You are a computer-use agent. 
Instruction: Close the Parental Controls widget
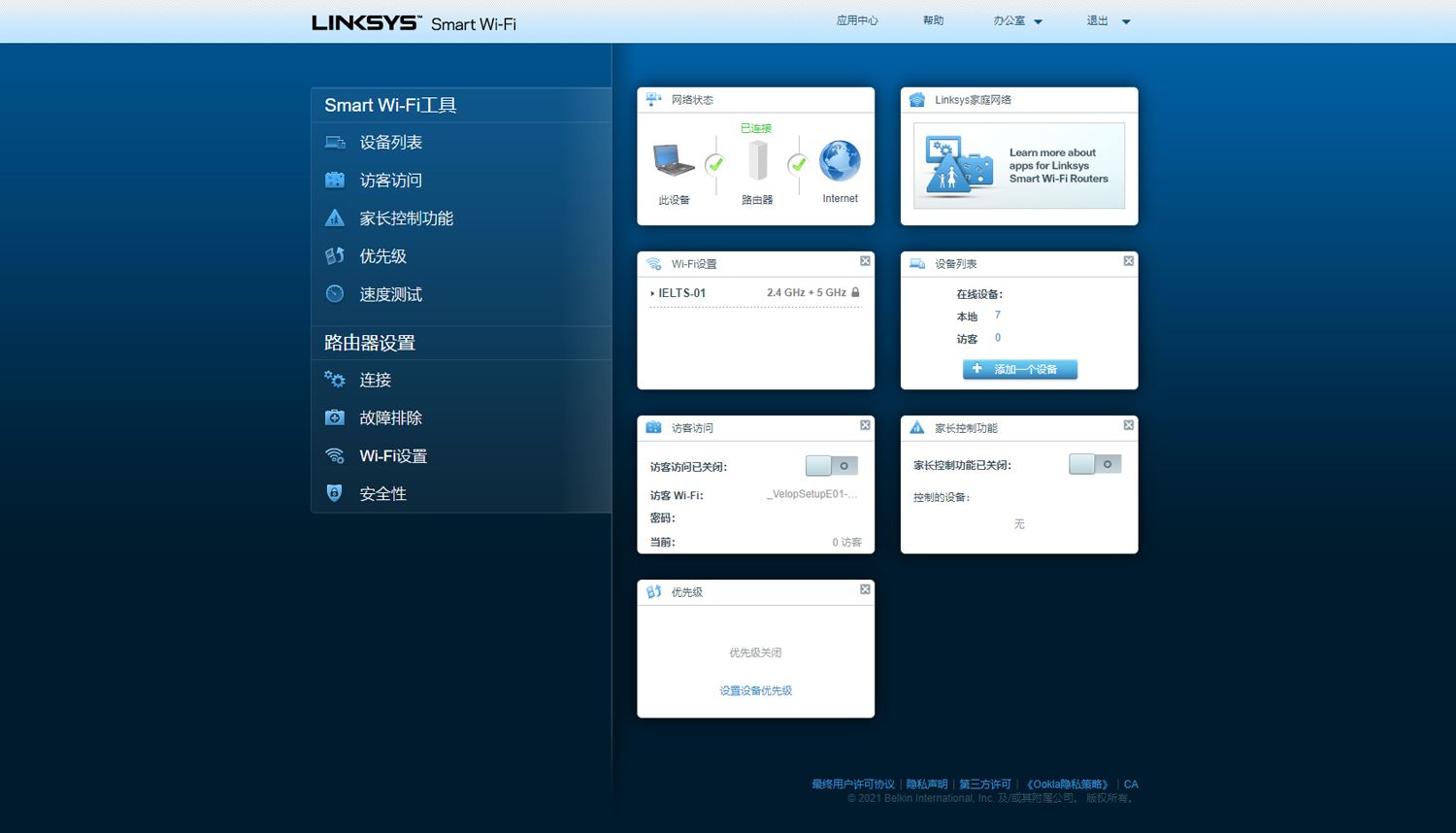(1129, 425)
